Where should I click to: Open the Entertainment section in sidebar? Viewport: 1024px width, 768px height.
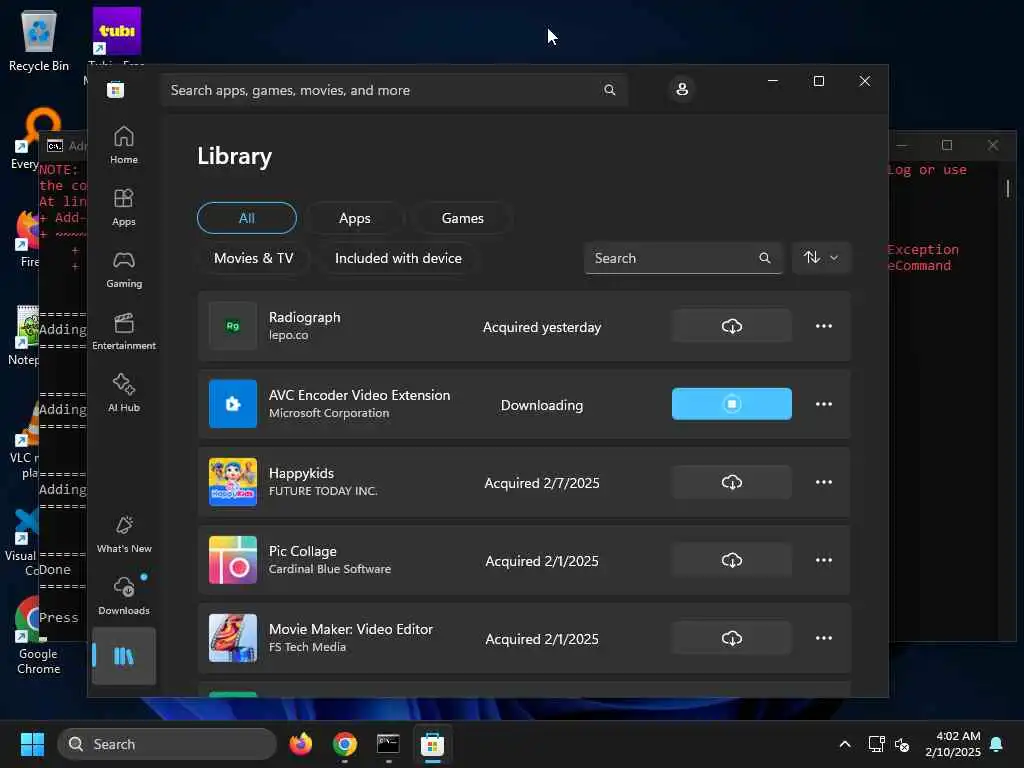(x=123, y=331)
